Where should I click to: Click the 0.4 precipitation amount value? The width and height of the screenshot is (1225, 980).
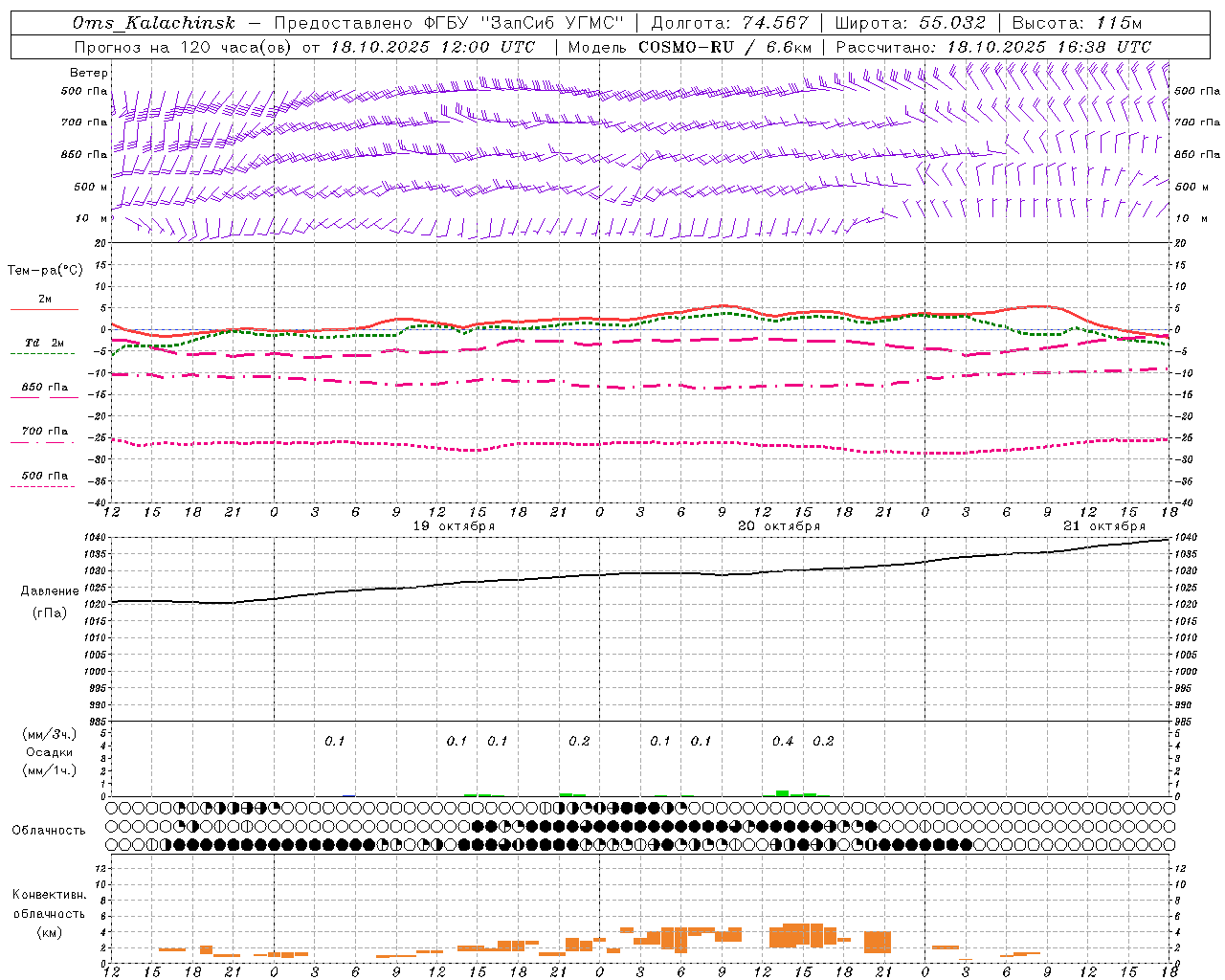pos(783,741)
